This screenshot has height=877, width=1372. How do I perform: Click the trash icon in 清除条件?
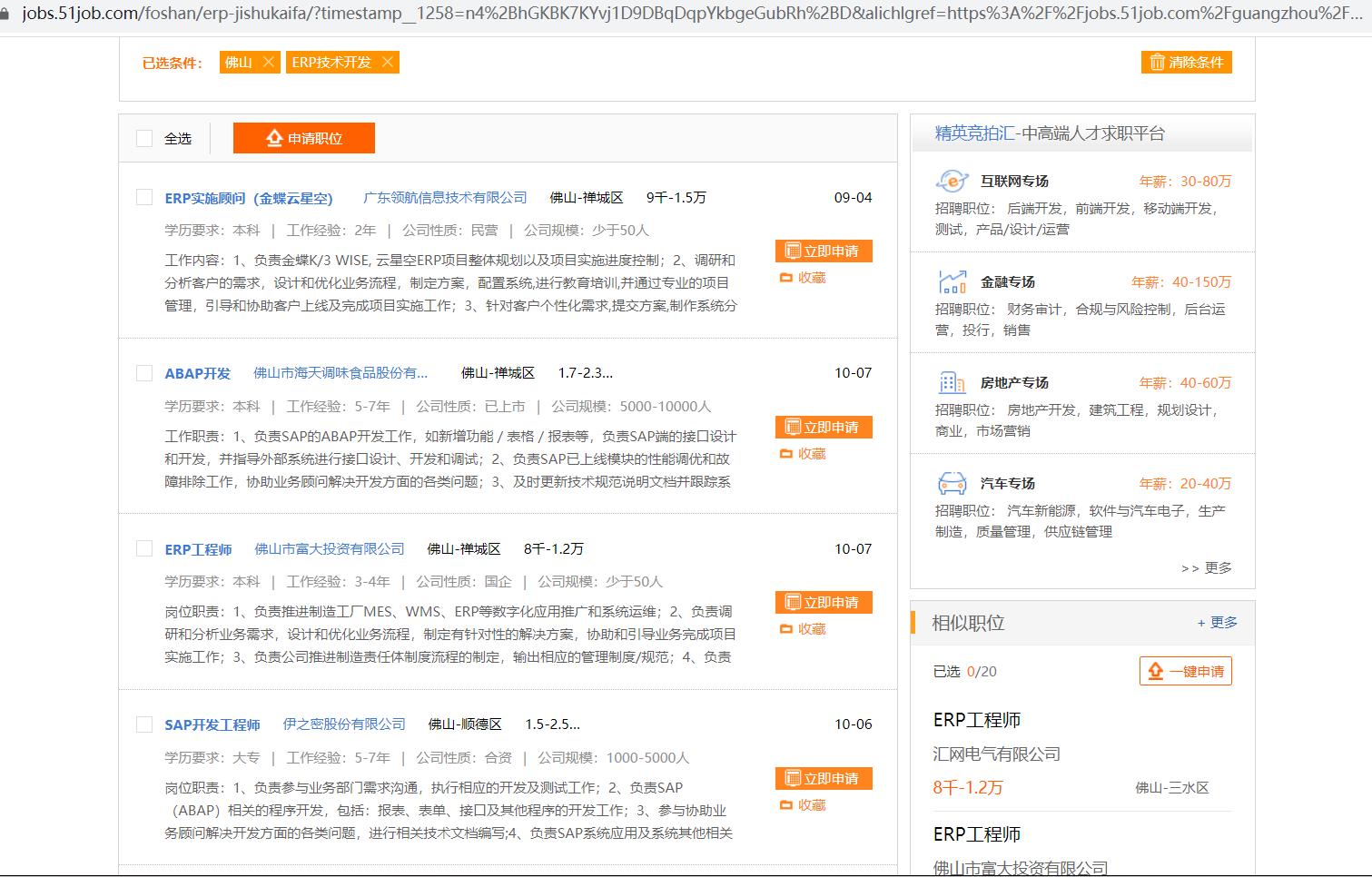click(x=1157, y=62)
